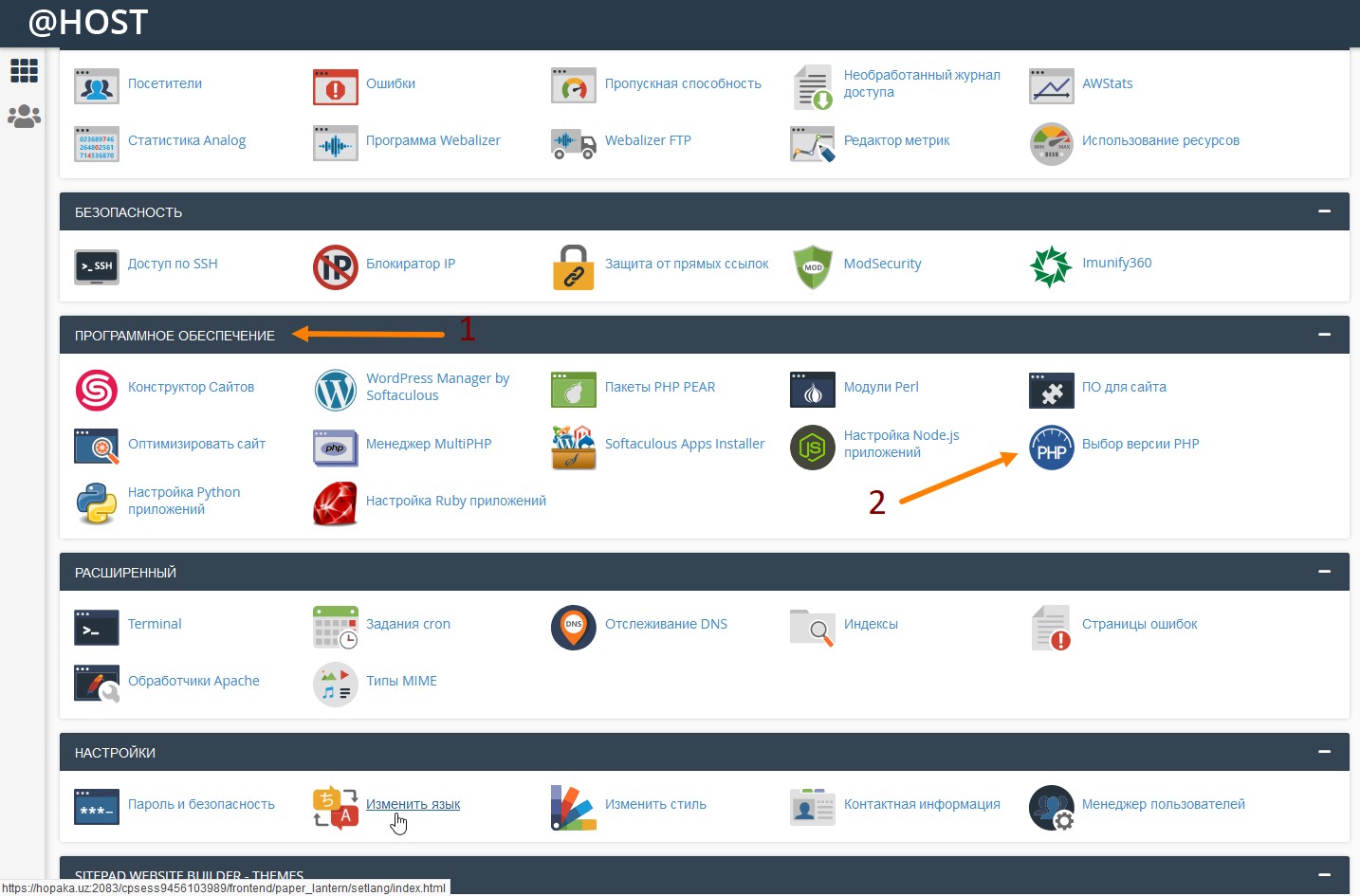
Task: Click the Блокиратор IP icon
Action: point(336,266)
